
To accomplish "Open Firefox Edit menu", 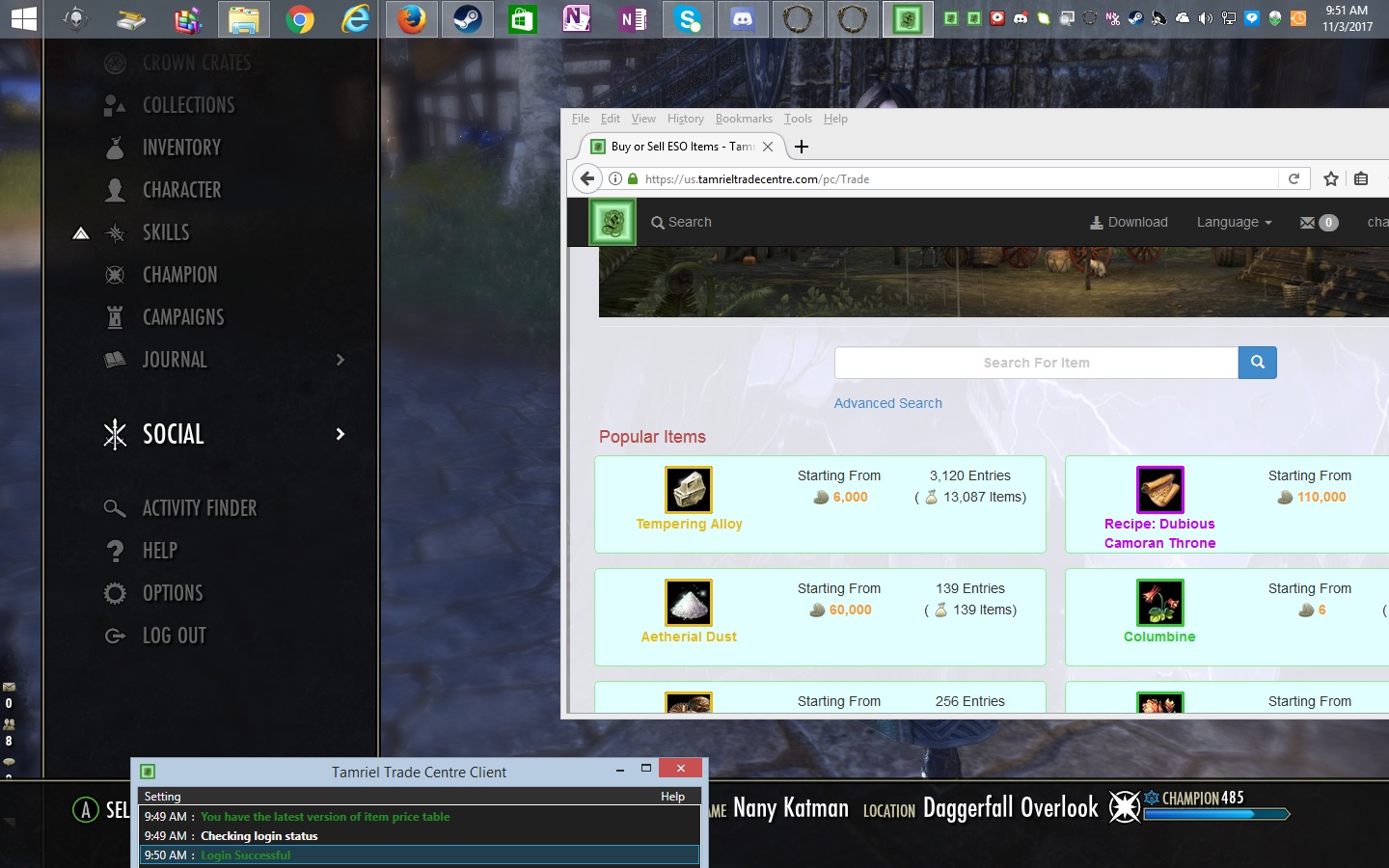I will coord(611,119).
